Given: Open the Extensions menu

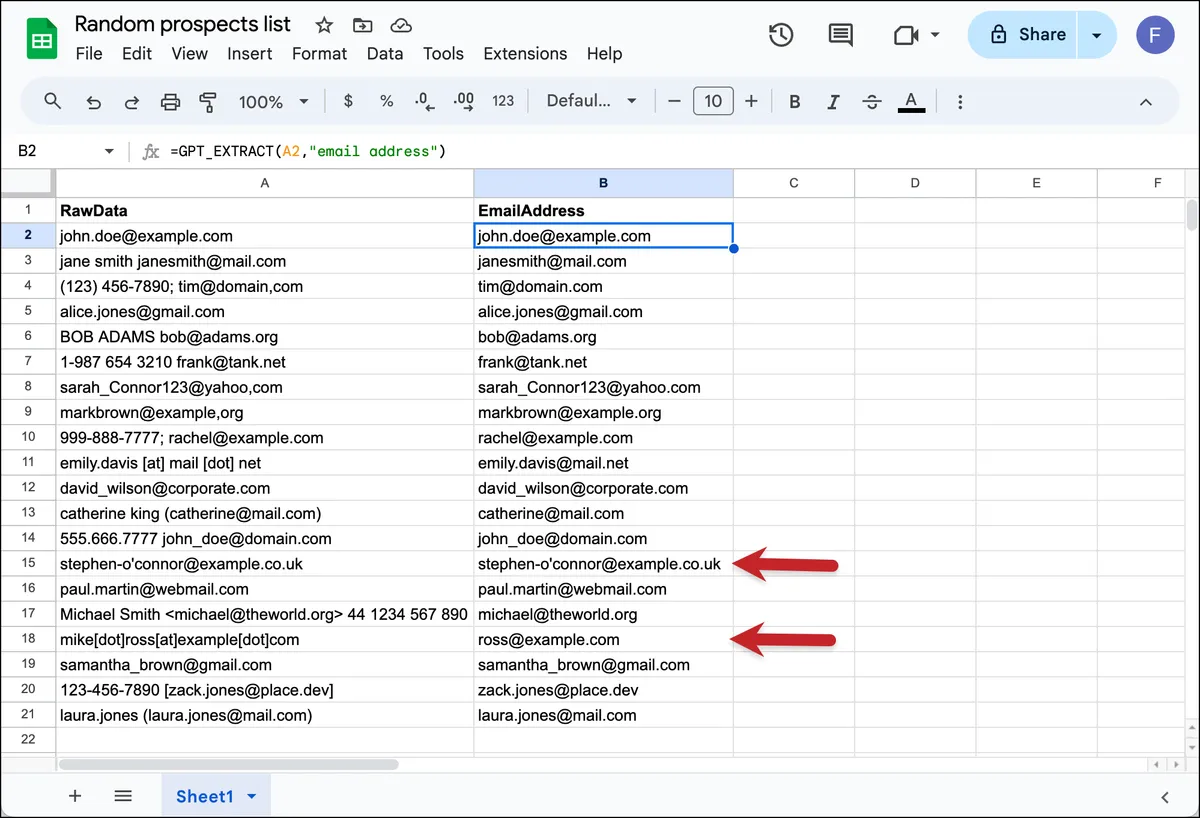Looking at the screenshot, I should tap(525, 54).
